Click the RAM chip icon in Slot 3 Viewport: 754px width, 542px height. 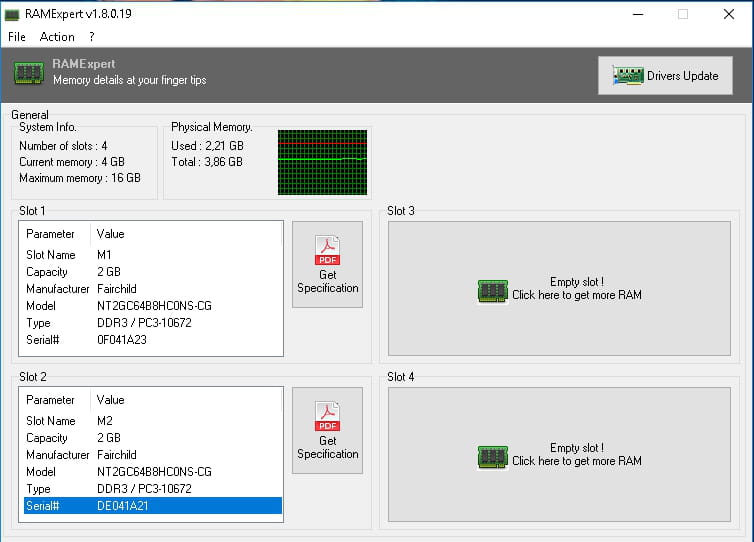(x=493, y=291)
